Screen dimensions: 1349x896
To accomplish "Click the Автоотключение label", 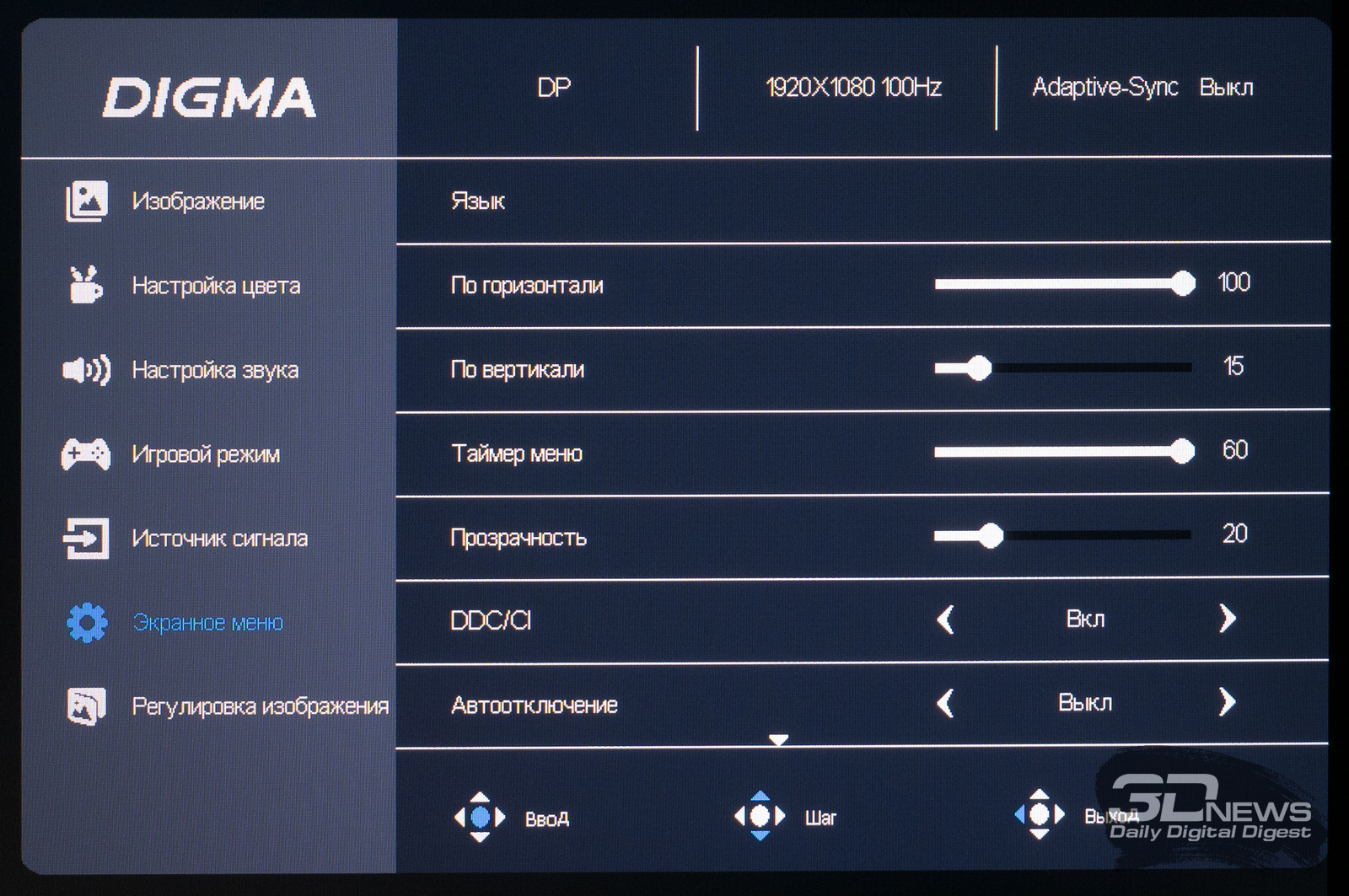I will click(534, 706).
